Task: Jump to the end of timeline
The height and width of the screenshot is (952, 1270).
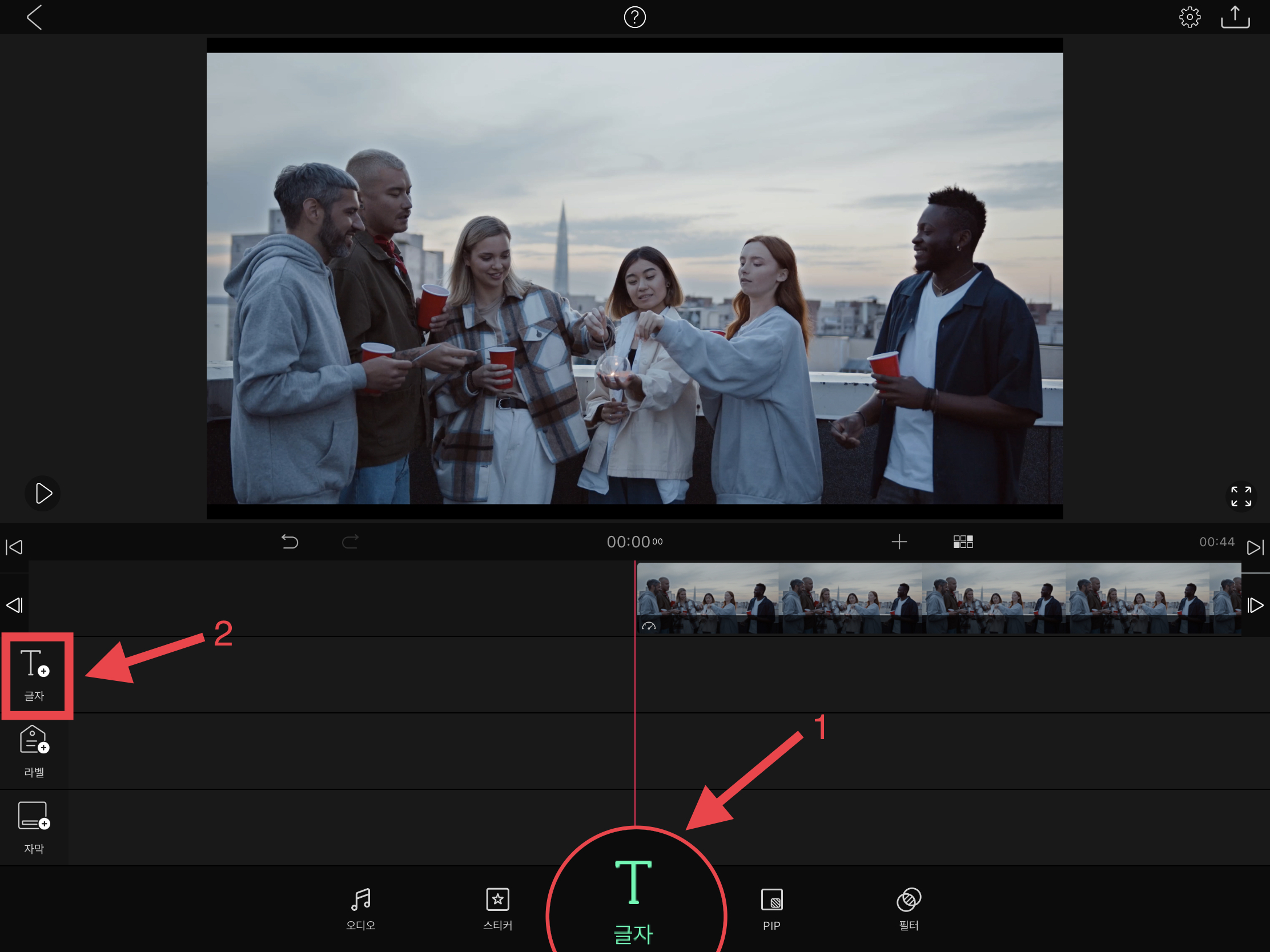Action: pyautogui.click(x=1255, y=547)
